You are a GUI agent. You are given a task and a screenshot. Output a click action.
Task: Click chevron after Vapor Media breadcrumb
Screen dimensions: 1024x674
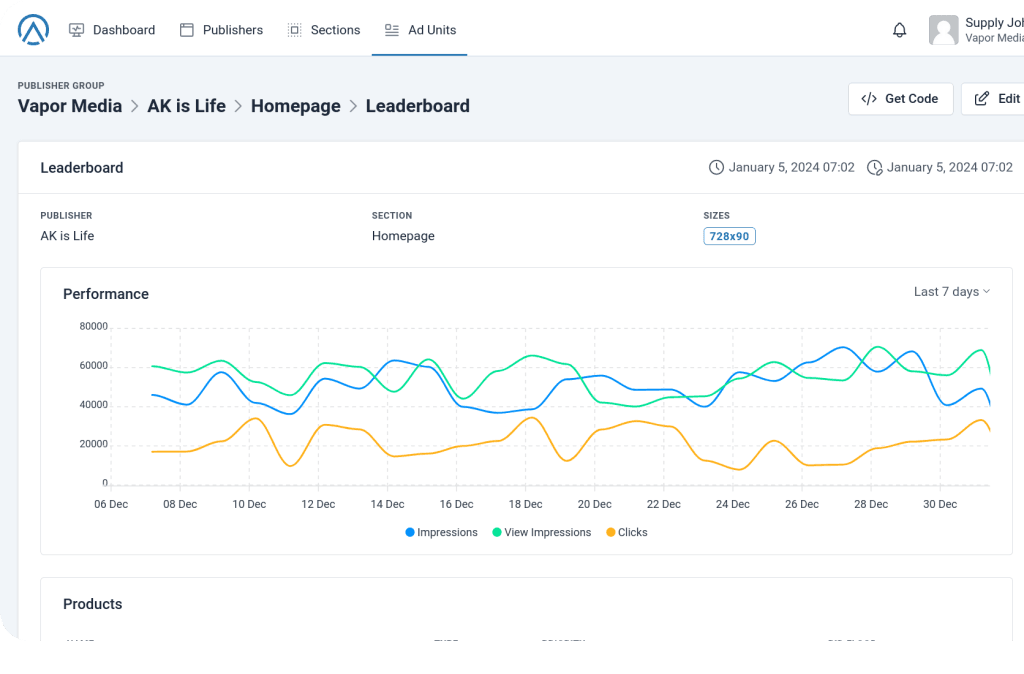point(135,106)
